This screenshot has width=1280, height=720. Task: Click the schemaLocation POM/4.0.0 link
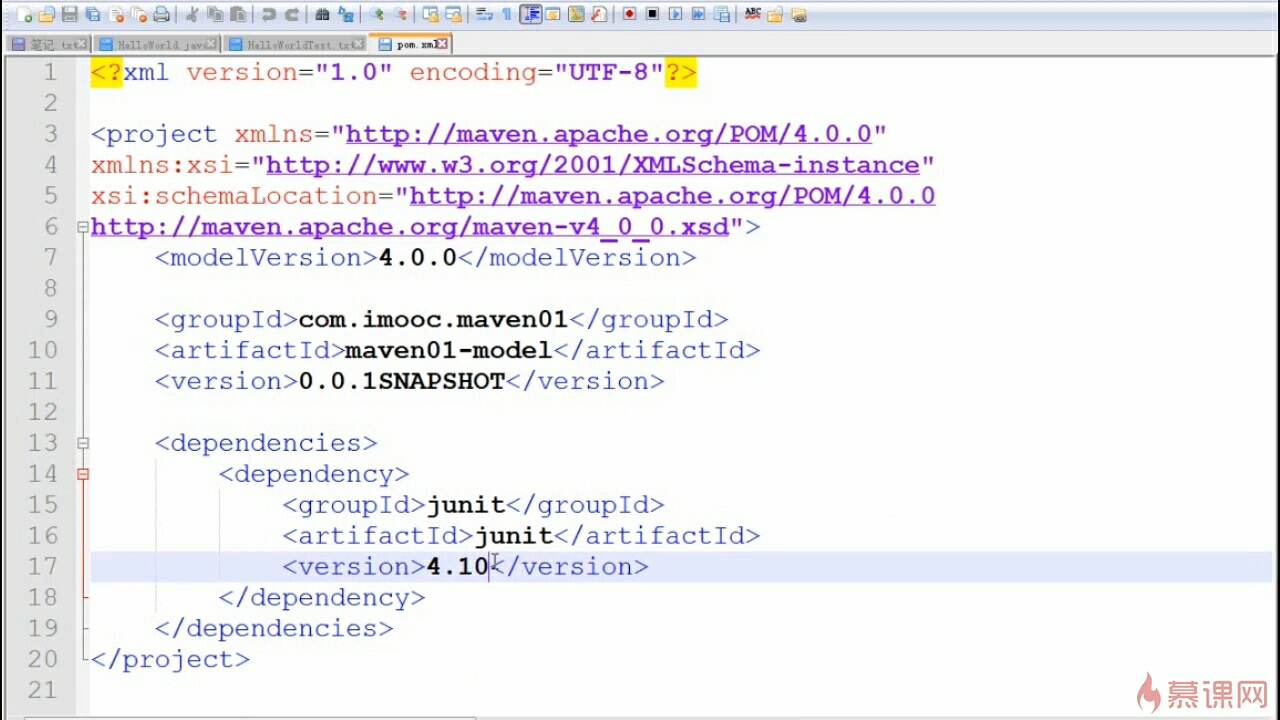click(672, 196)
